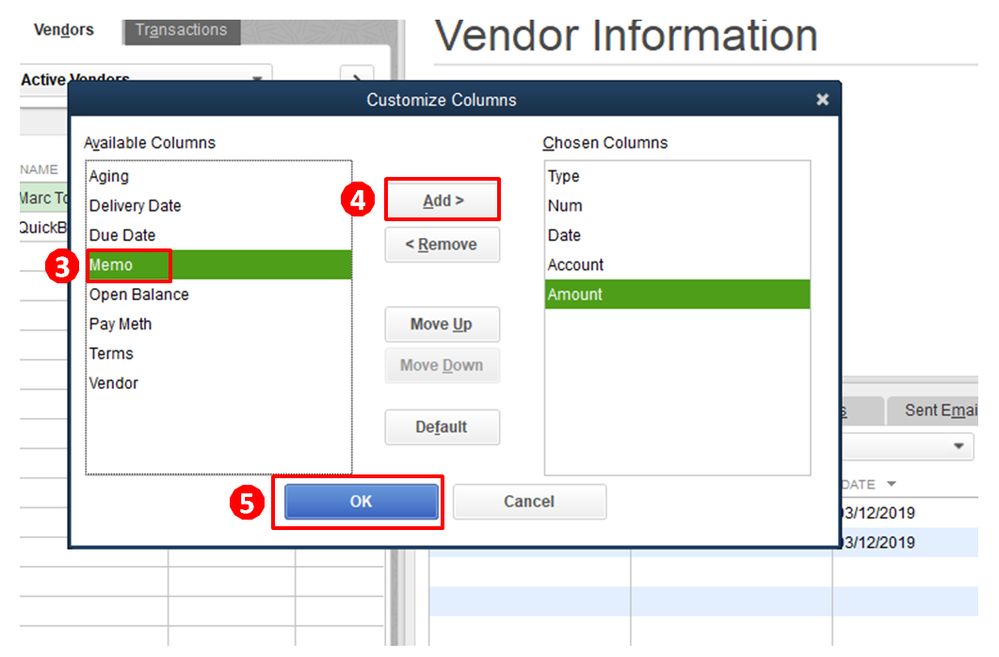This screenshot has width=999, height=657.
Task: Click the Add > button
Action: (442, 201)
